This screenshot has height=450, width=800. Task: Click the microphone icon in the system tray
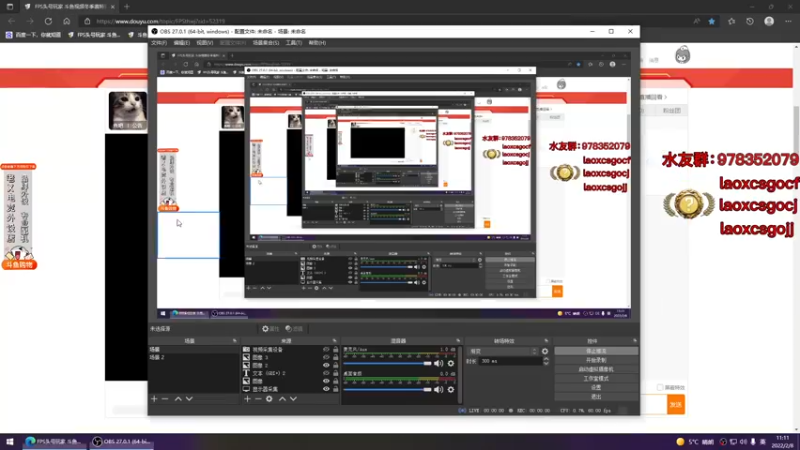[753, 442]
